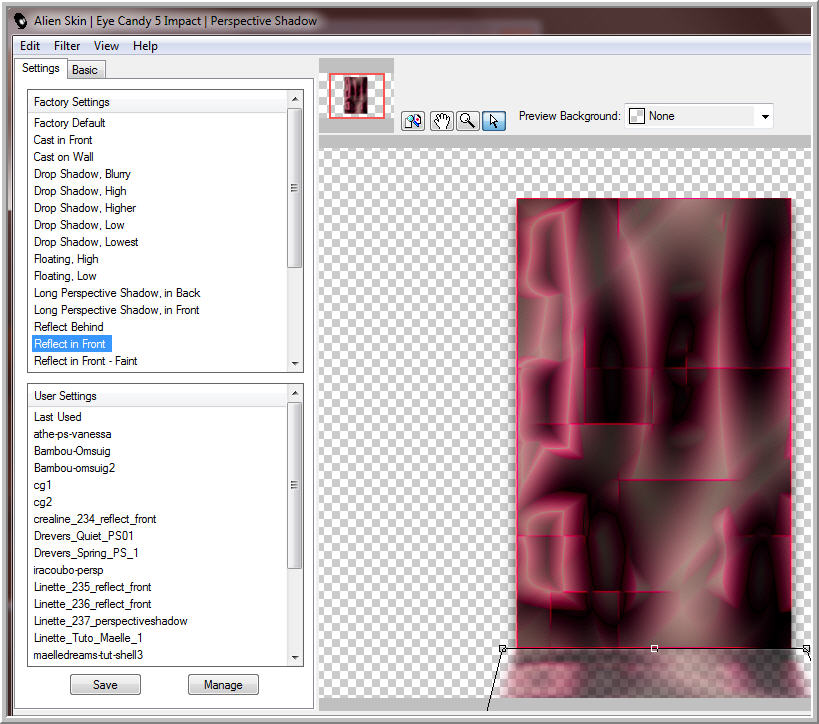The image size is (819, 724).
Task: Select the iracoubo-persp user setting
Action: click(x=68, y=570)
